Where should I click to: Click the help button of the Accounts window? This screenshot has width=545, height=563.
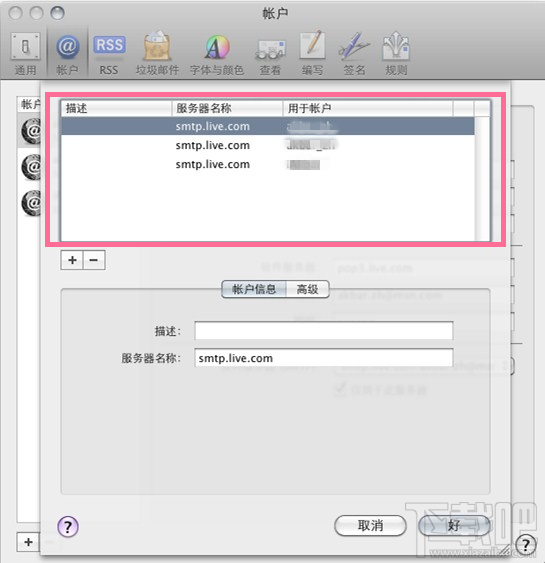[525, 545]
